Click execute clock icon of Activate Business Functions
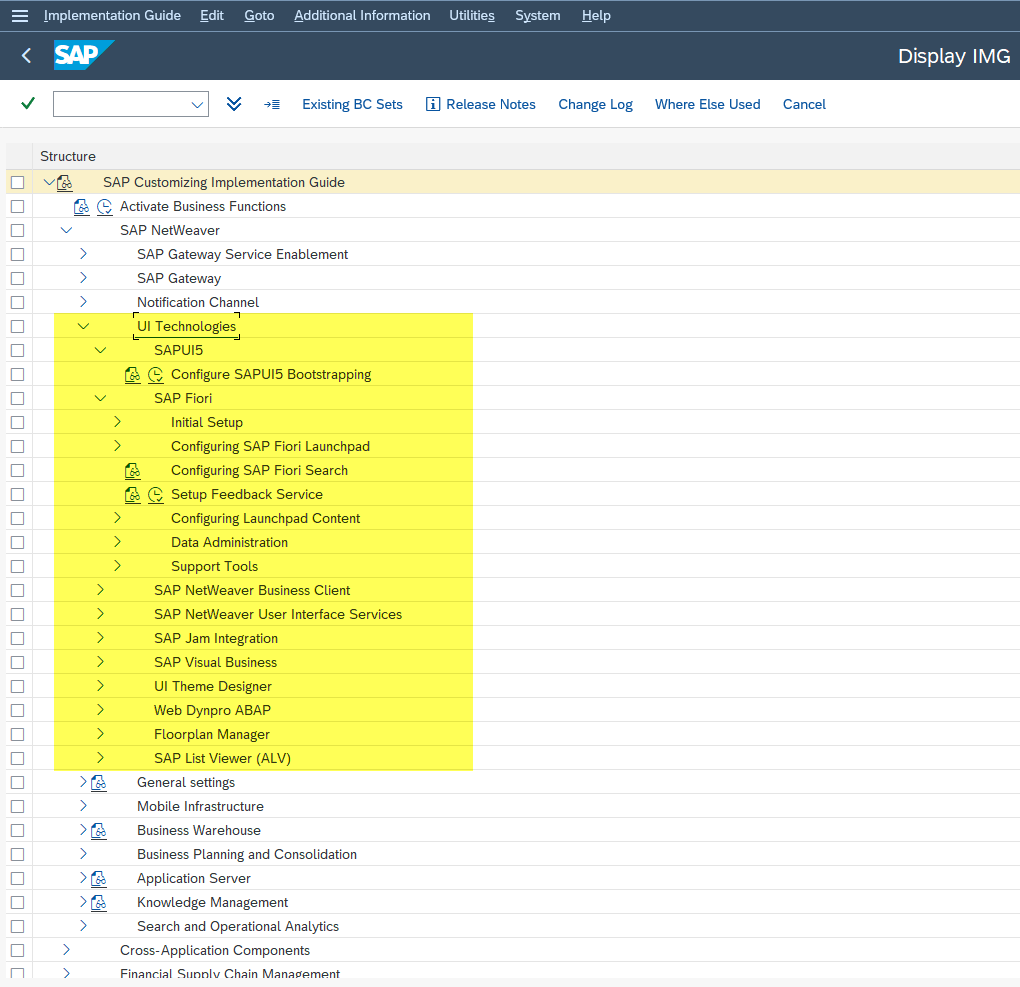 (x=104, y=207)
